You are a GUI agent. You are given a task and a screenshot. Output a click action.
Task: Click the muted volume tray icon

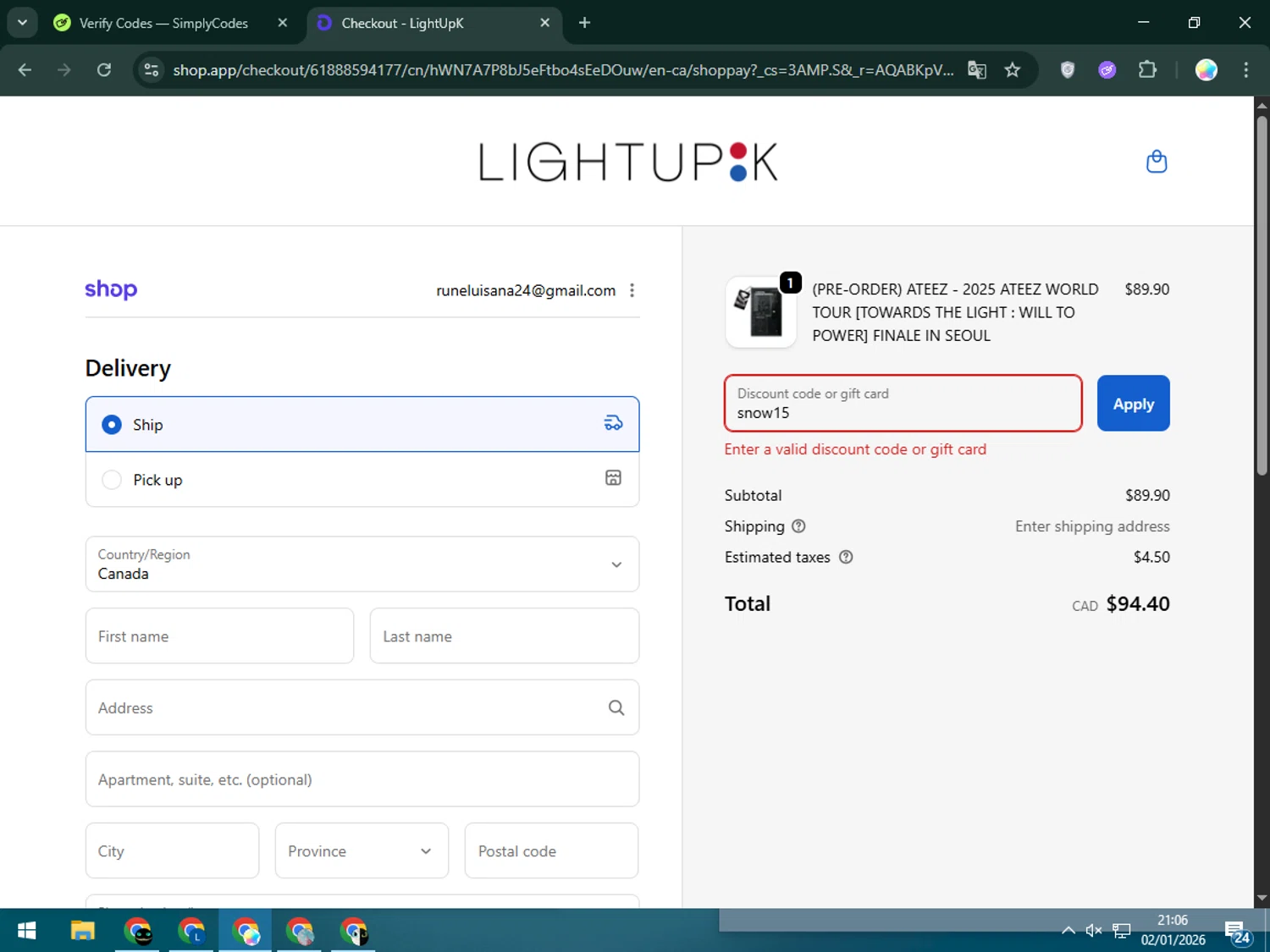pos(1094,931)
